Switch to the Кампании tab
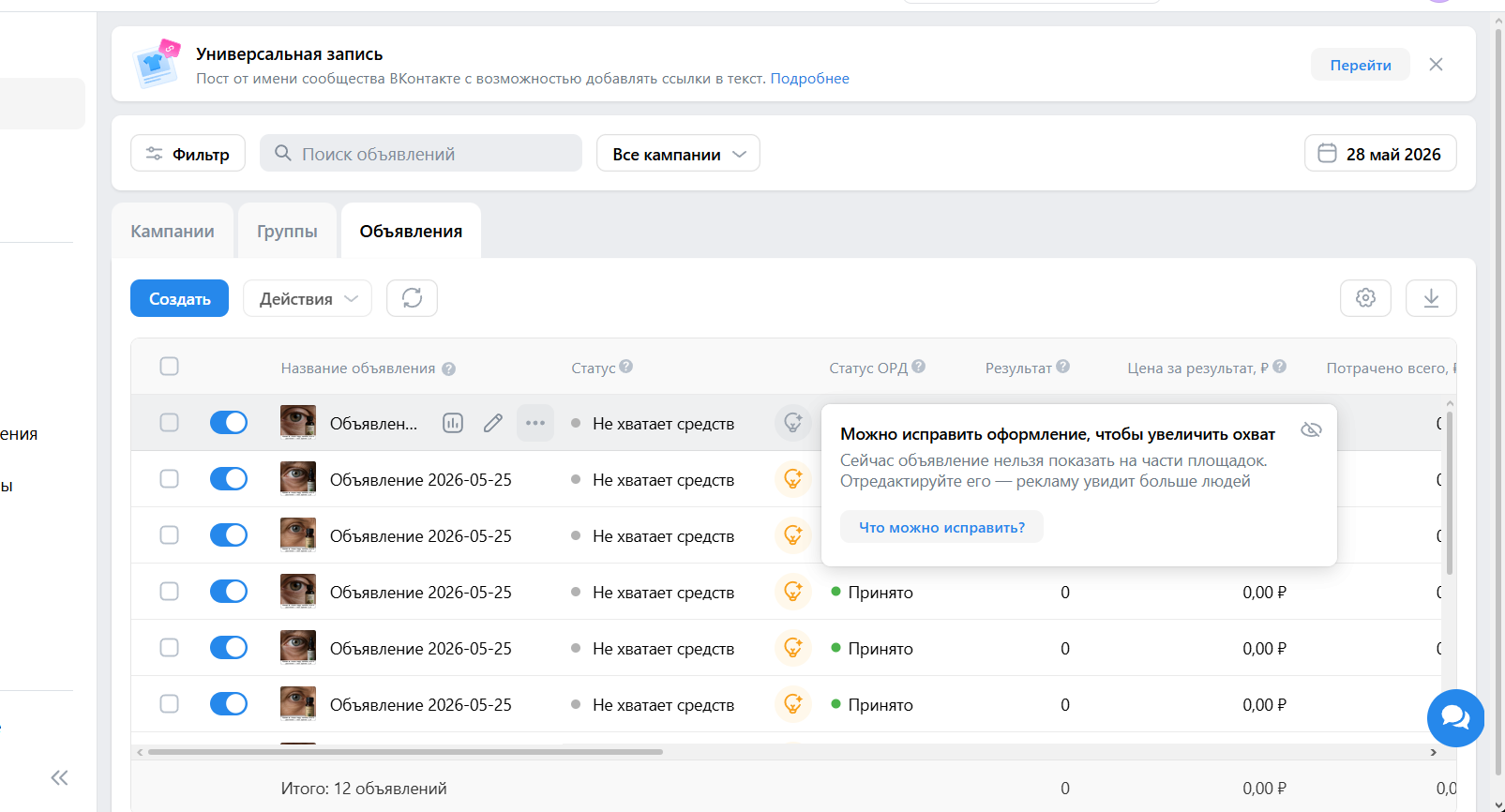Image resolution: width=1505 pixels, height=812 pixels. click(173, 231)
